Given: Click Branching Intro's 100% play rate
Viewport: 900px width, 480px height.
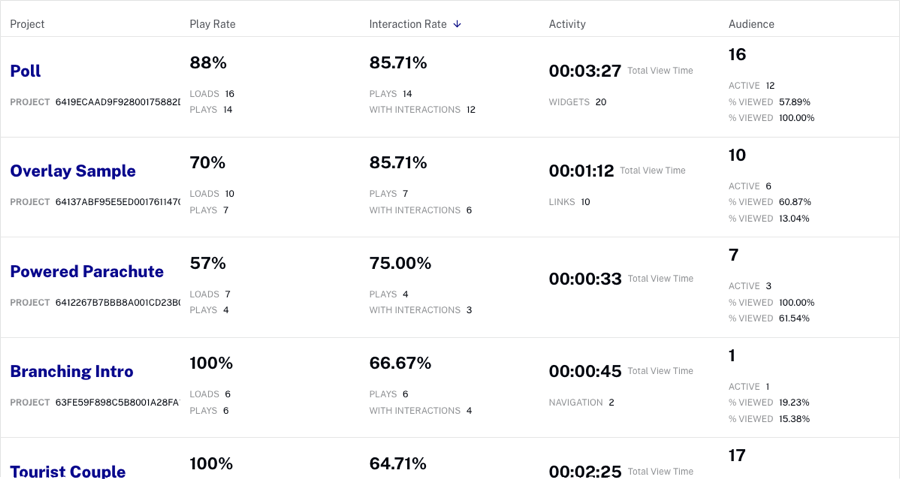Looking at the screenshot, I should click(211, 363).
